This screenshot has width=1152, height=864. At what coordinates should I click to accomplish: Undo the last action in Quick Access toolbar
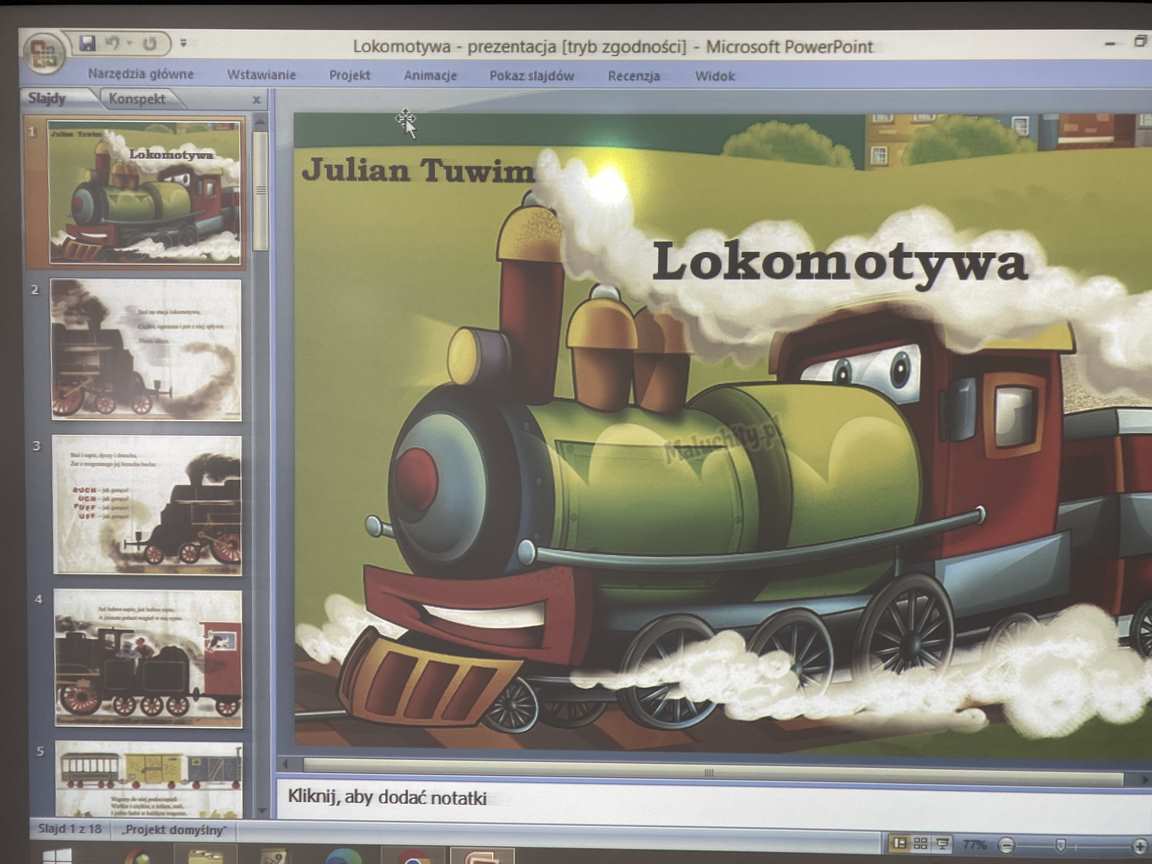pyautogui.click(x=112, y=43)
